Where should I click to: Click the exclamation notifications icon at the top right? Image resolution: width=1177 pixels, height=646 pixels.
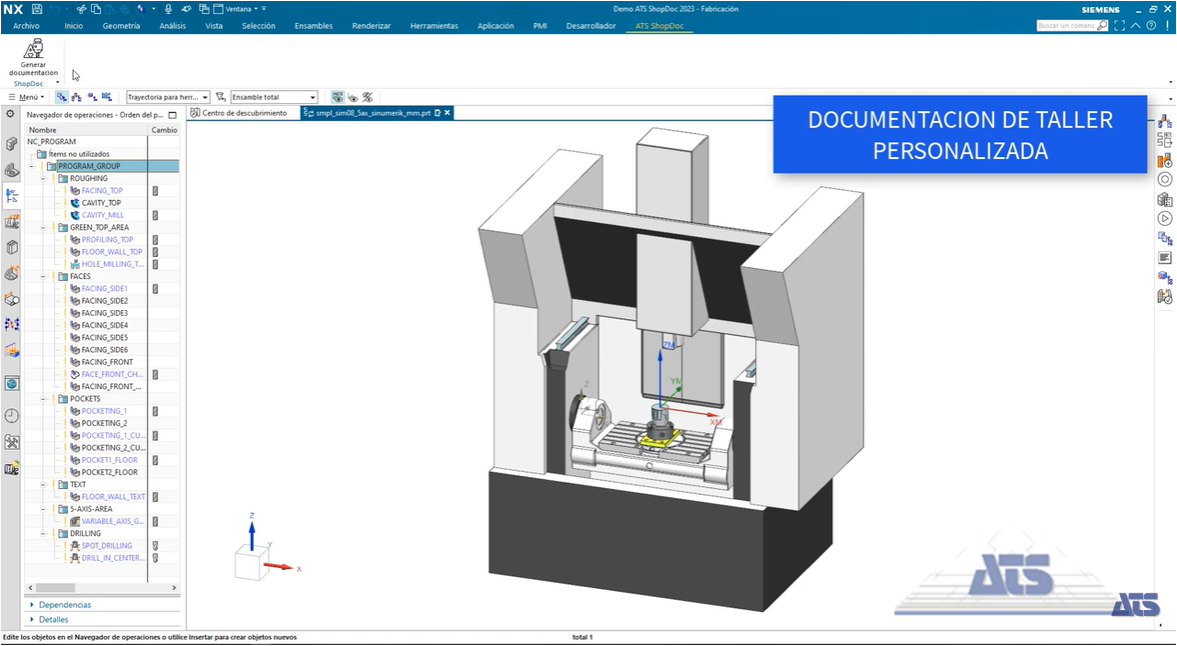pos(1167,26)
